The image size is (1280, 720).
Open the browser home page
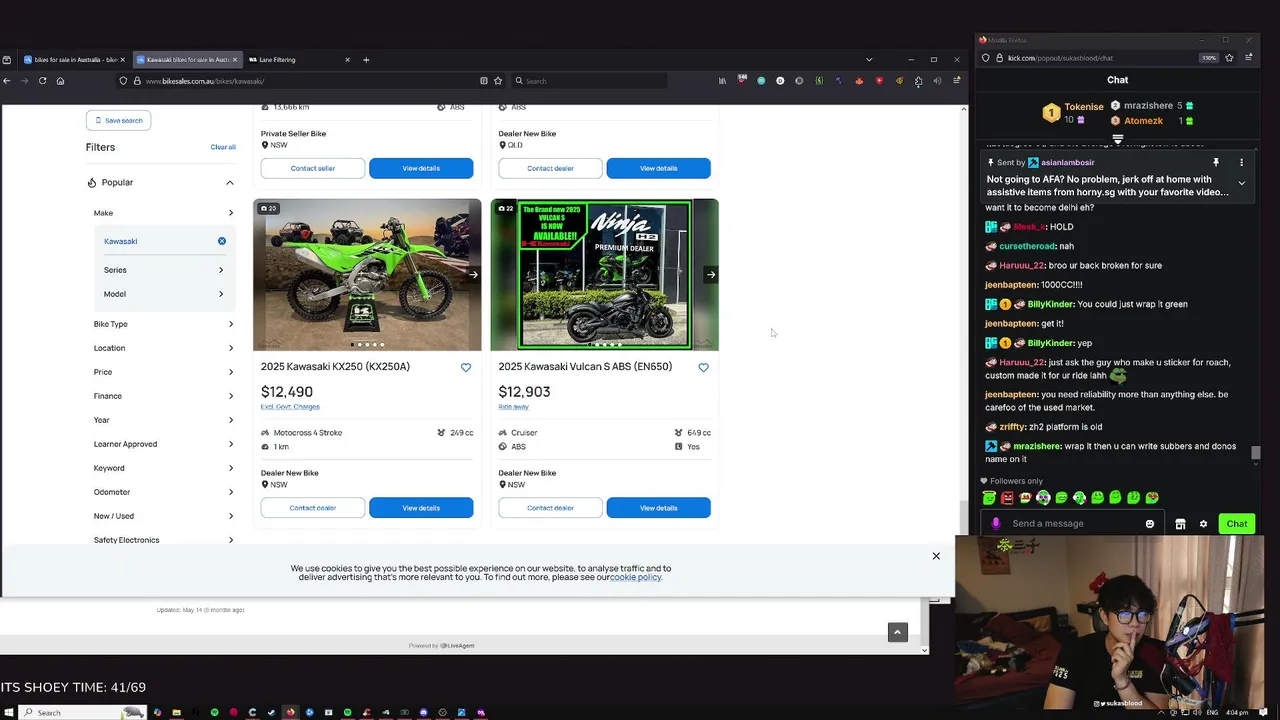click(60, 81)
